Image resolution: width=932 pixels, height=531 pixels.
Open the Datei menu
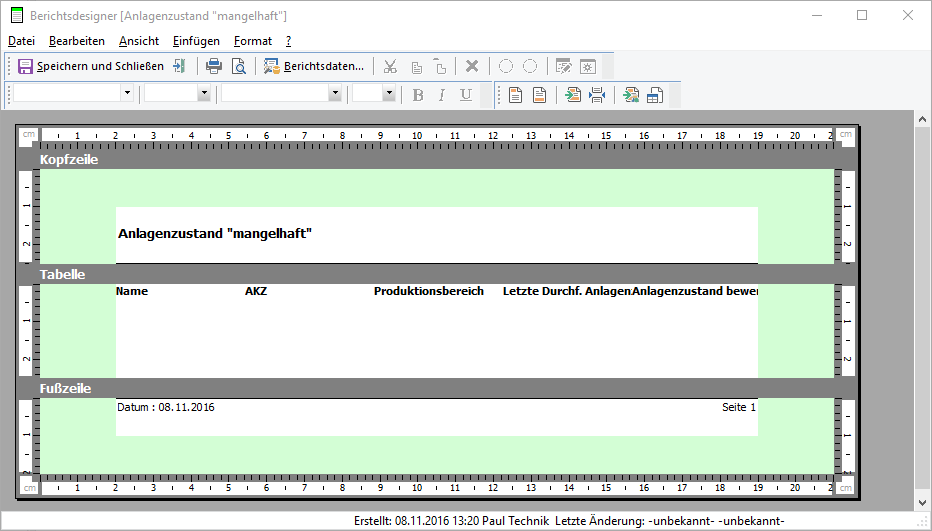21,41
